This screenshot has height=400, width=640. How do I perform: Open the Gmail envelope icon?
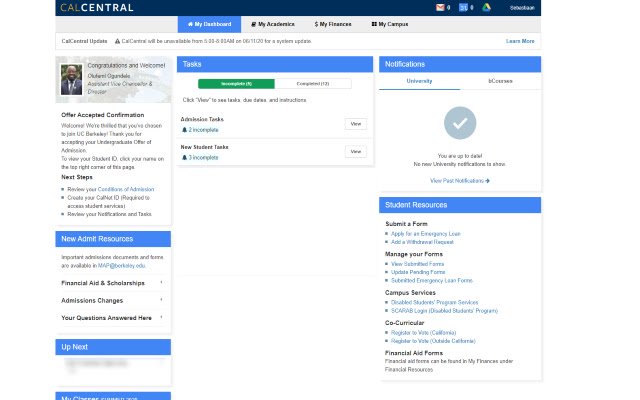point(440,7)
